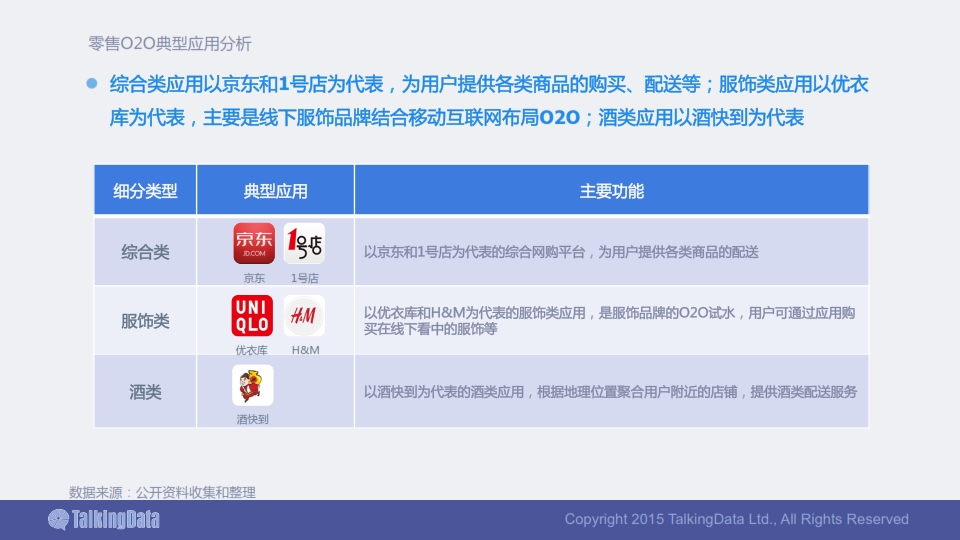Click the 优衣库 label under the icon
The height and width of the screenshot is (540, 960).
click(252, 350)
